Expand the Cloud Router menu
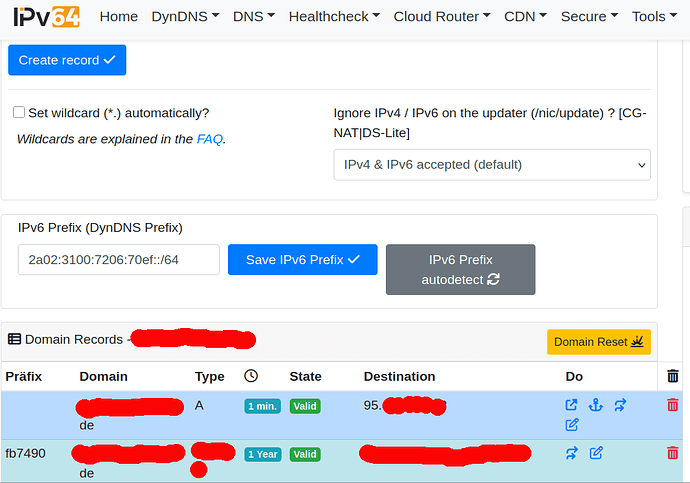The height and width of the screenshot is (483, 690). point(441,17)
